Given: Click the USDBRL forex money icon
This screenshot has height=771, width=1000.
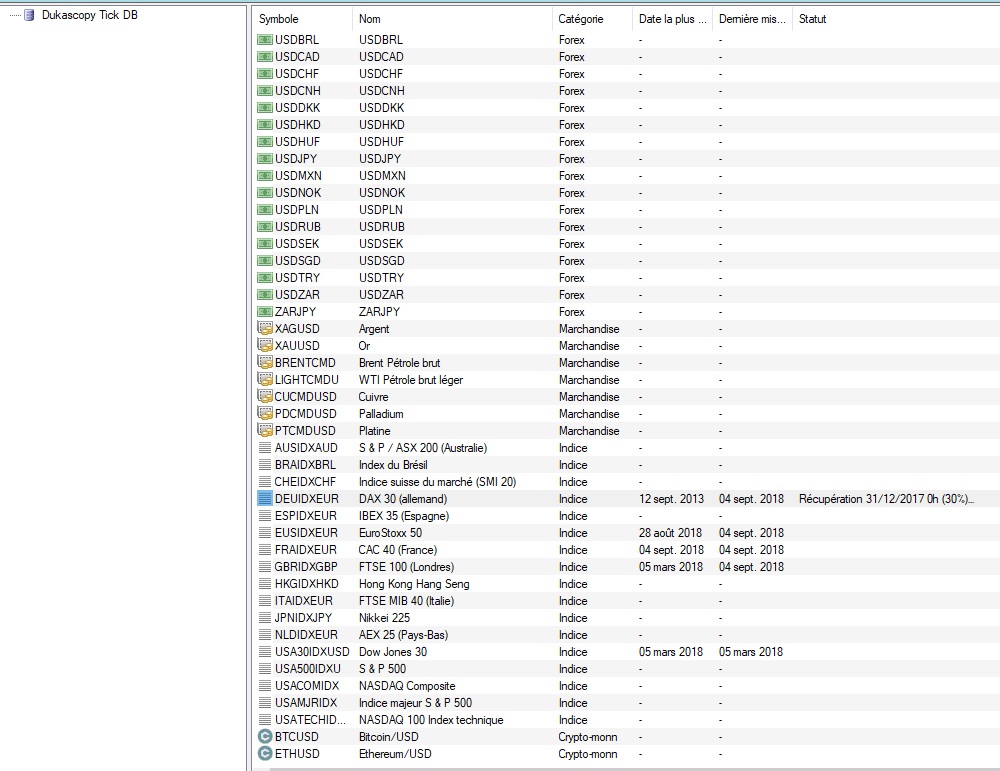Looking at the screenshot, I should point(265,40).
